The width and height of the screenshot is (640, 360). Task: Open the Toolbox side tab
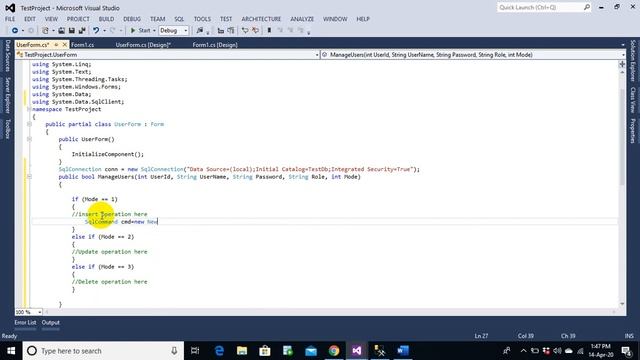(x=7, y=129)
